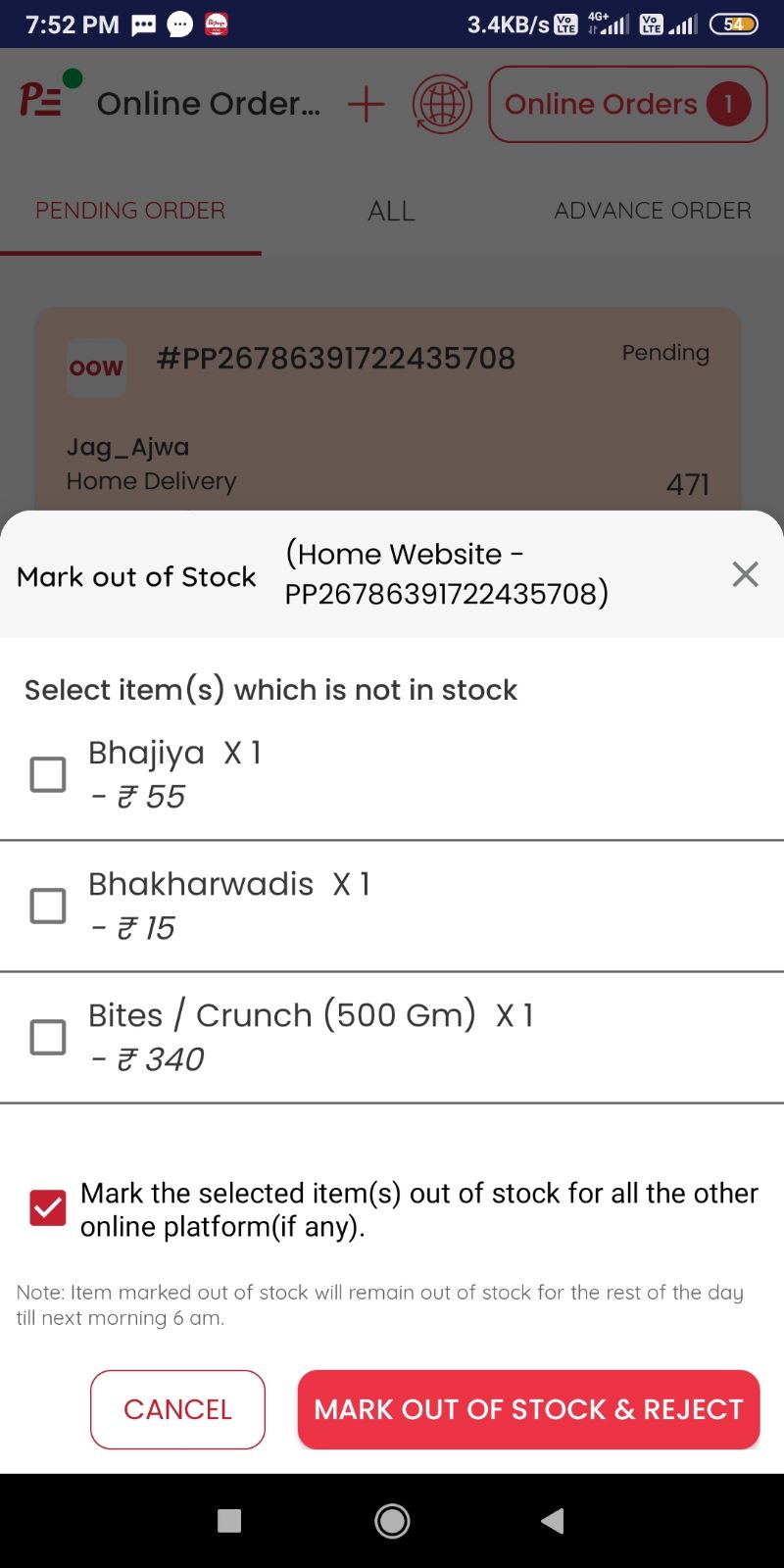Tap the globe sync icon
The height and width of the screenshot is (1568, 784).
(442, 104)
